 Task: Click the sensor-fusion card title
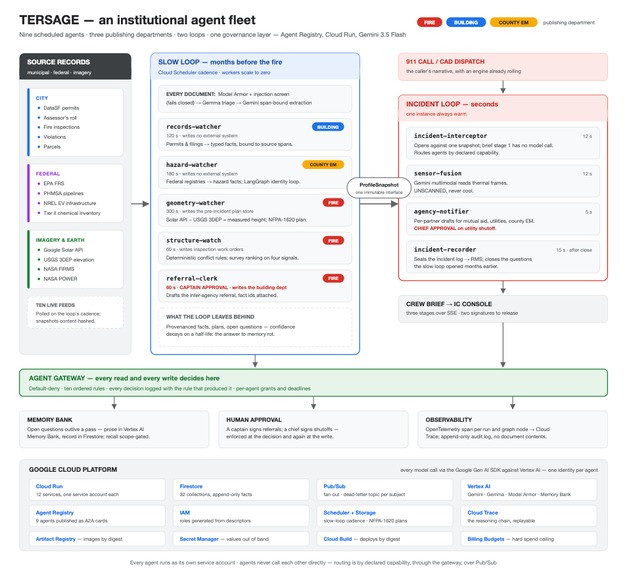(437, 174)
